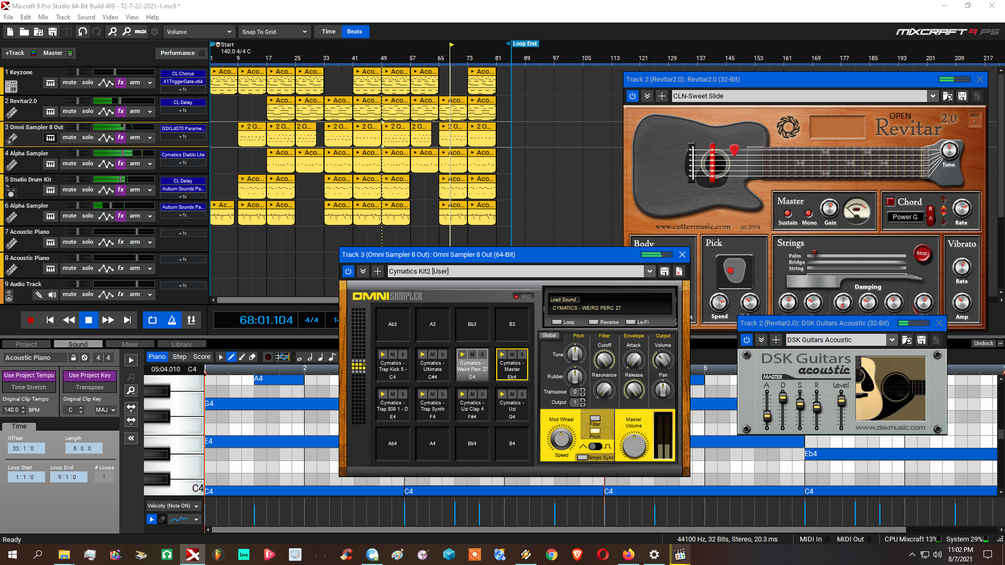The width and height of the screenshot is (1005, 565).
Task: Click the Transpose button
Action: [89, 388]
